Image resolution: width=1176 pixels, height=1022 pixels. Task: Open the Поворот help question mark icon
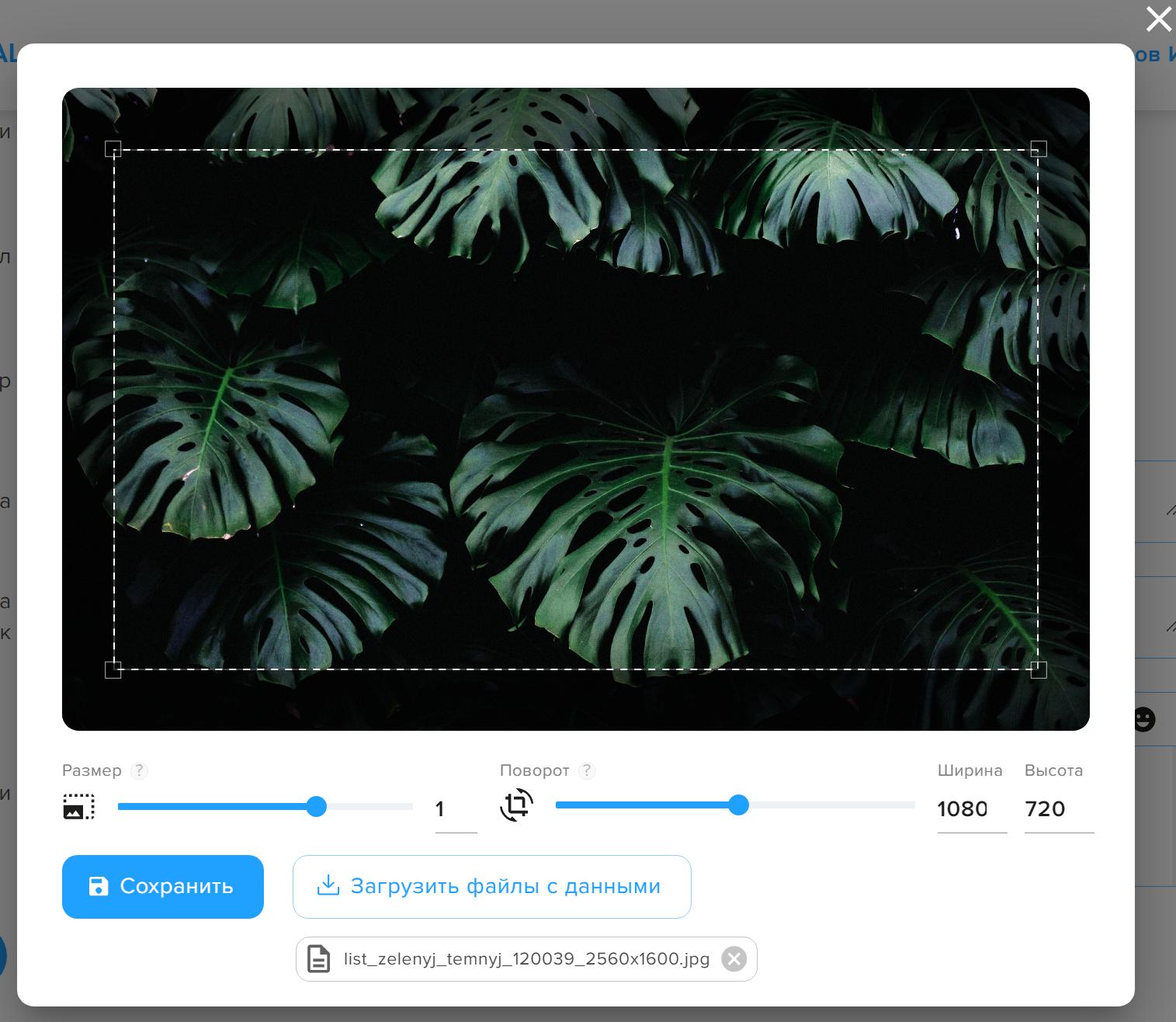(588, 771)
